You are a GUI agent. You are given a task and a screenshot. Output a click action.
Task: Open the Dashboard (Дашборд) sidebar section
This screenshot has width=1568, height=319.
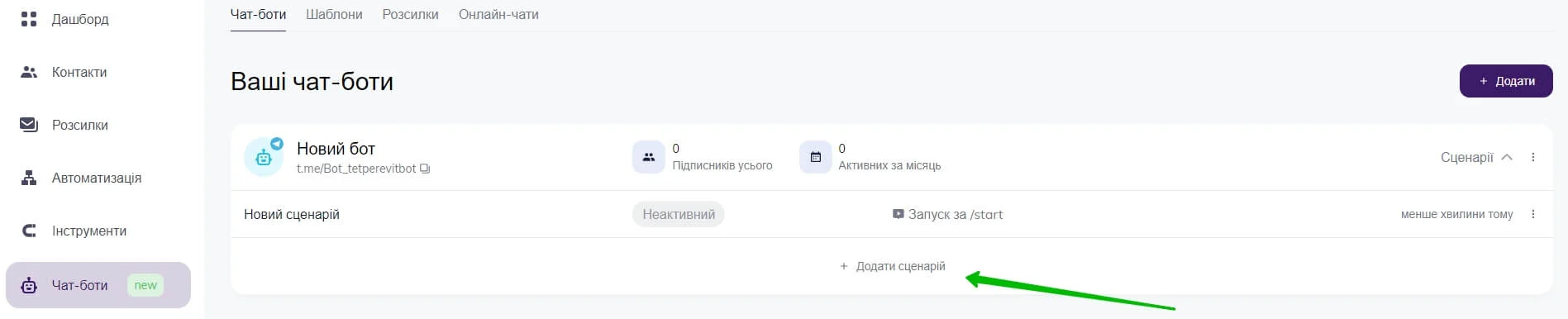click(79, 19)
